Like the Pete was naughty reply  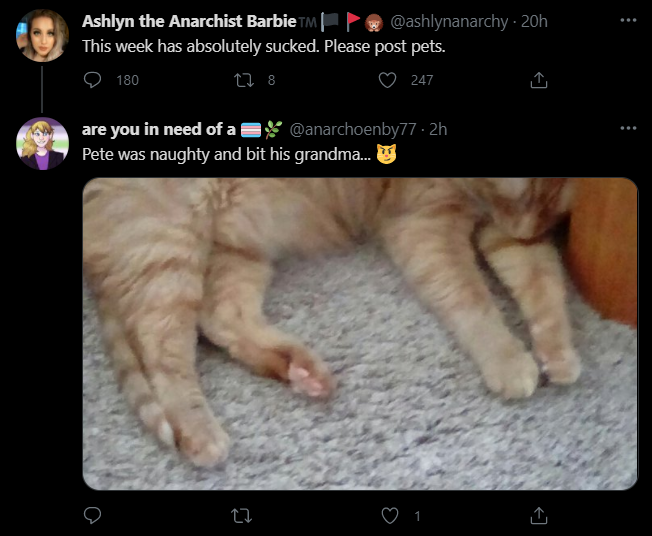point(390,516)
